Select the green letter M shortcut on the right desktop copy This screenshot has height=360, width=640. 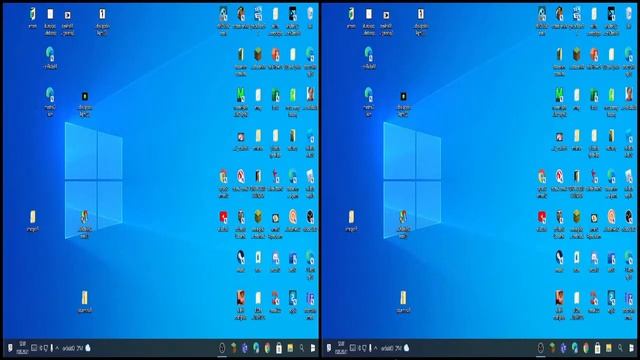[559, 96]
